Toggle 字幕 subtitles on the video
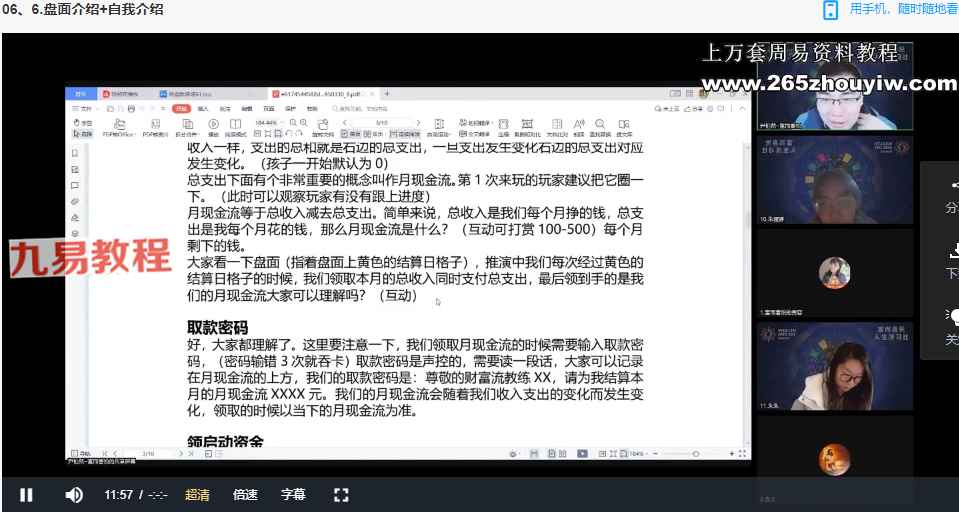959x512 pixels. pyautogui.click(x=293, y=495)
